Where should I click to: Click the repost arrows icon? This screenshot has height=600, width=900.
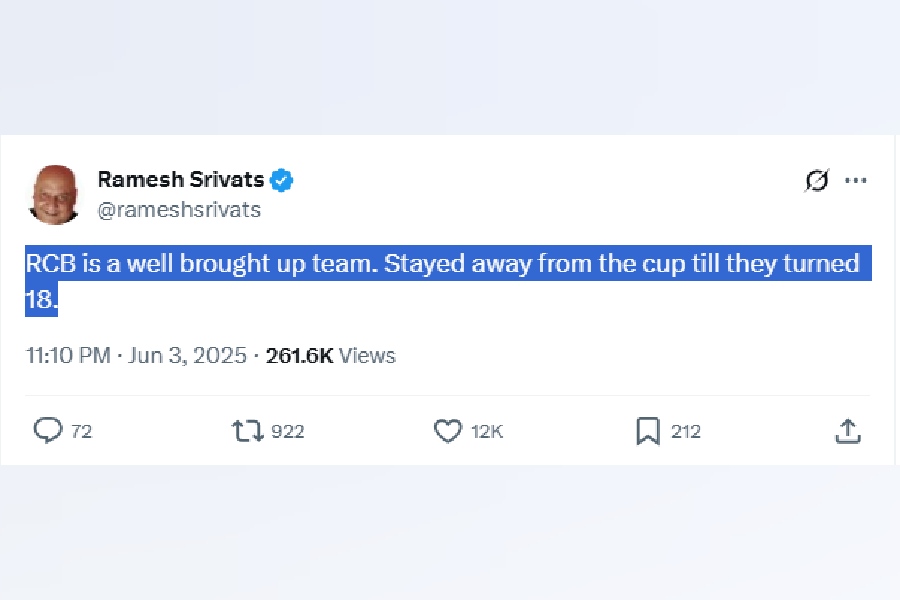click(247, 431)
